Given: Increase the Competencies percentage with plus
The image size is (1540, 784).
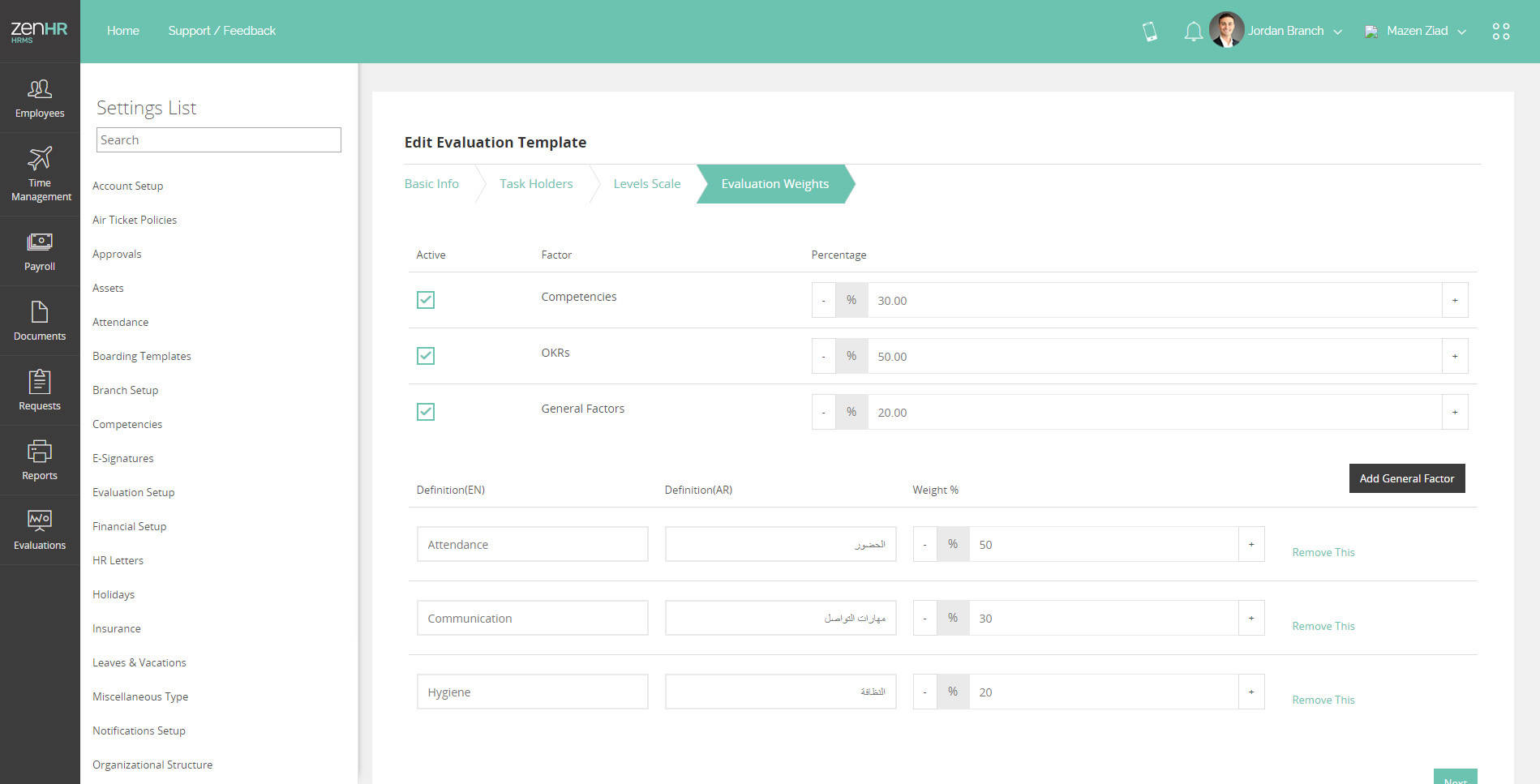Looking at the screenshot, I should [x=1455, y=301].
